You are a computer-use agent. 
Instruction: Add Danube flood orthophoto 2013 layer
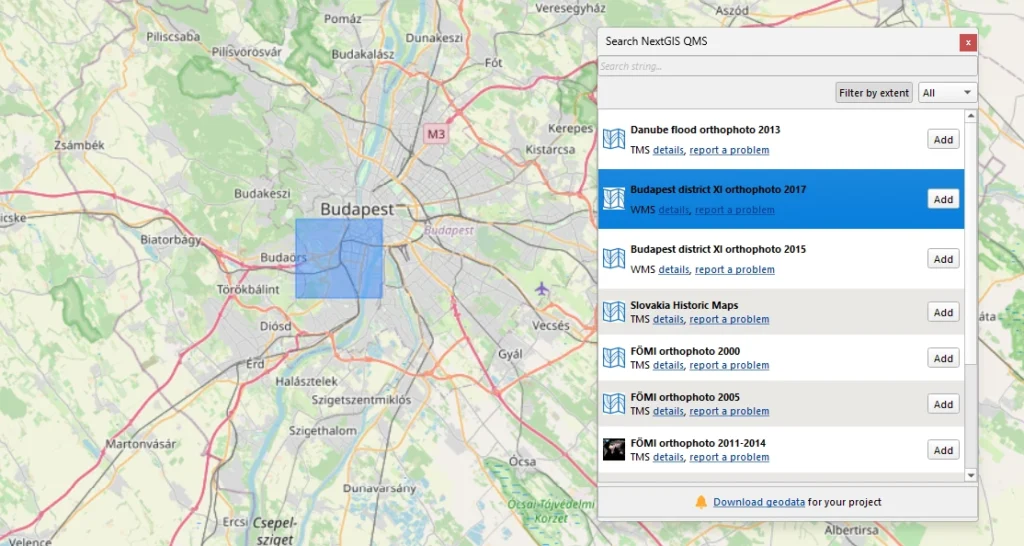942,140
